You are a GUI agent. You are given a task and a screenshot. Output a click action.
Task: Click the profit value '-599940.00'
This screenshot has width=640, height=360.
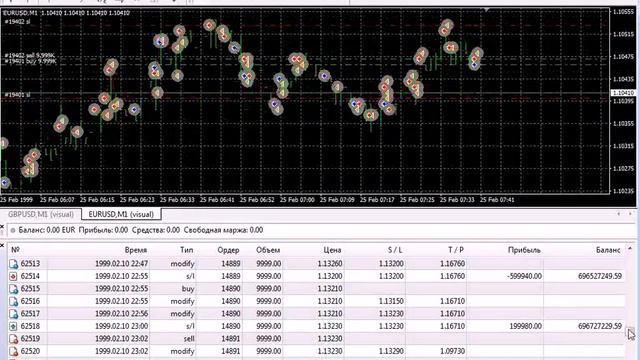(524, 276)
